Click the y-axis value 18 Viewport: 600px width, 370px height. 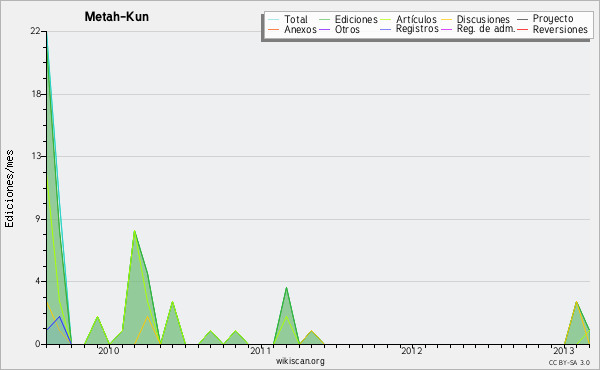(x=36, y=94)
